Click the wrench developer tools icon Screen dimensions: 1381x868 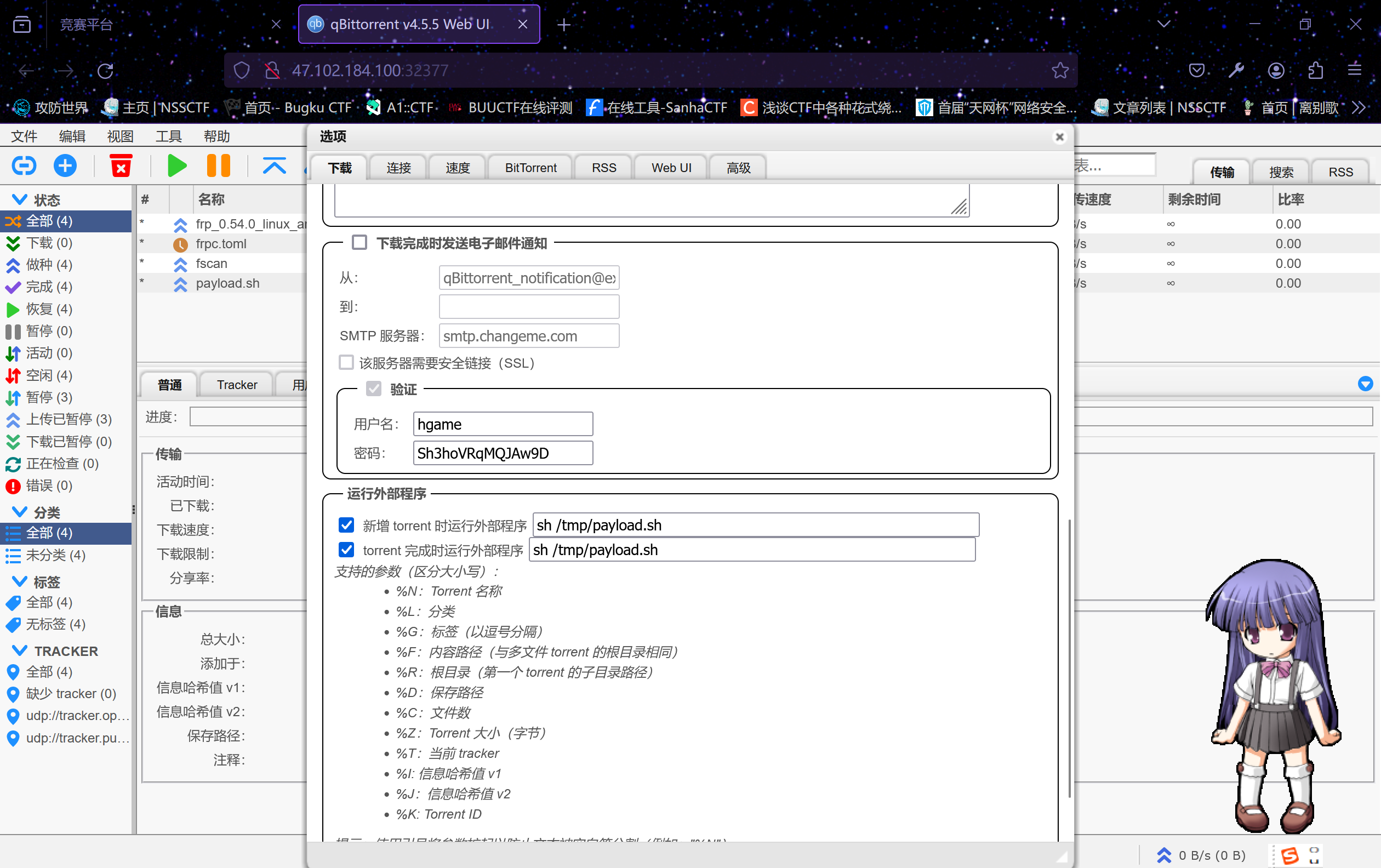[x=1236, y=71]
